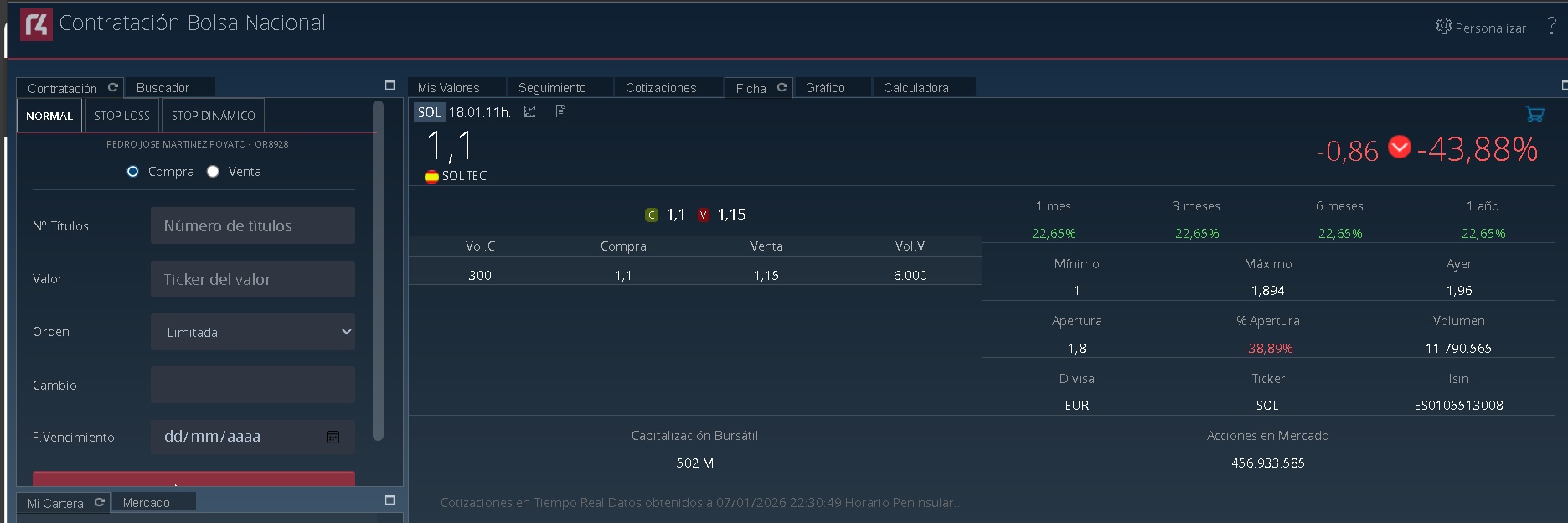Open help with the question mark icon
The width and height of the screenshot is (1568, 523).
pyautogui.click(x=1551, y=26)
